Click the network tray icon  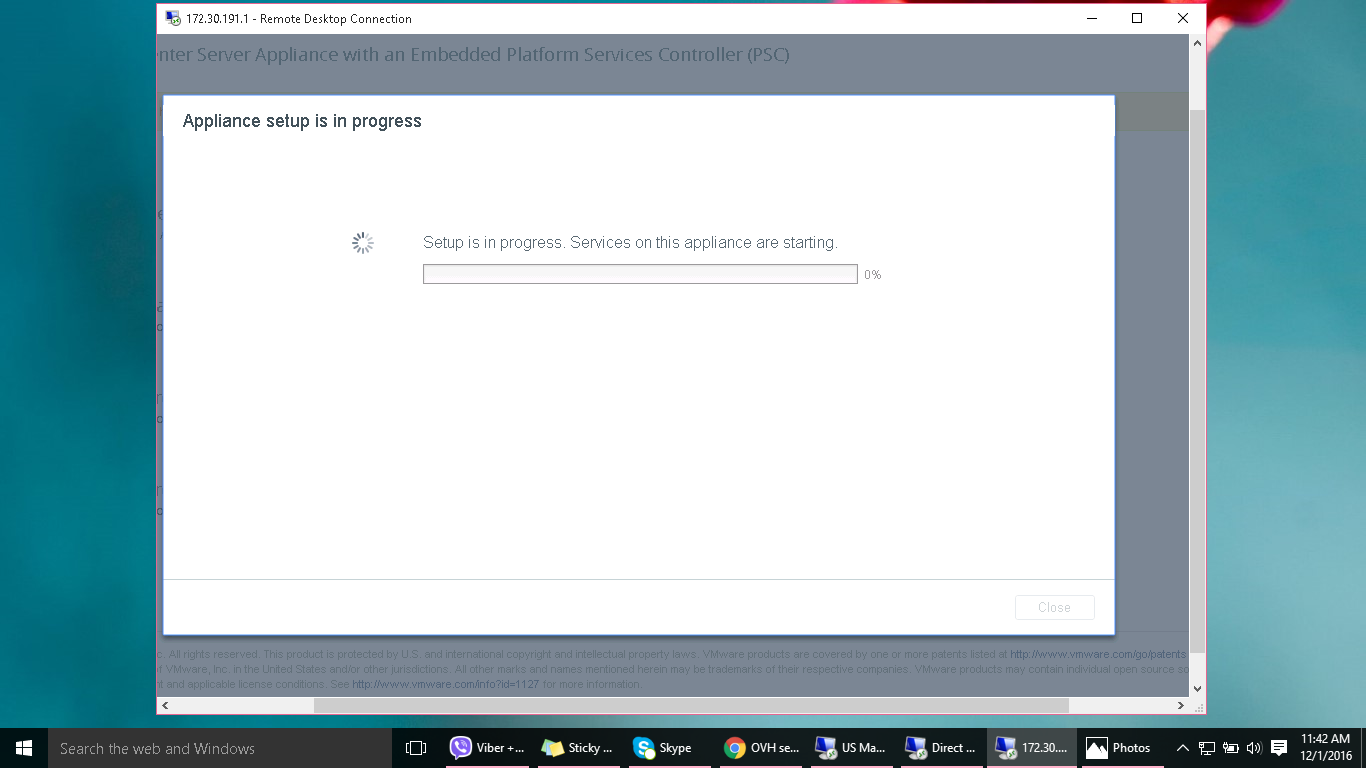tap(1207, 748)
